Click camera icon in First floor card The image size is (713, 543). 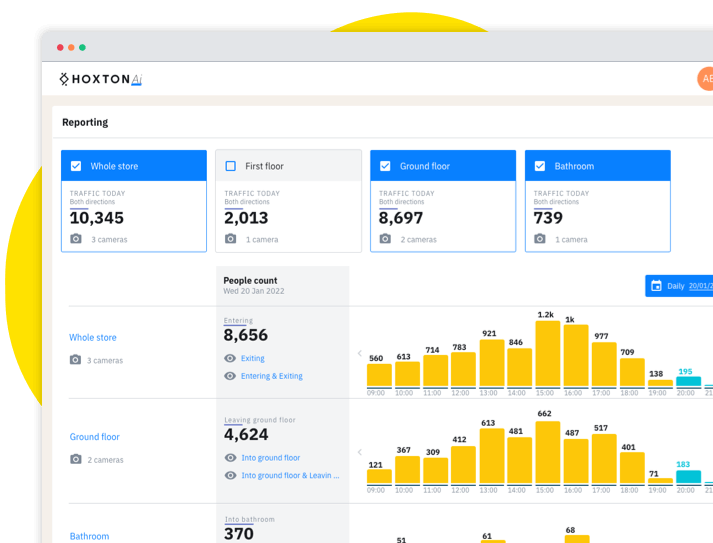[231, 239]
